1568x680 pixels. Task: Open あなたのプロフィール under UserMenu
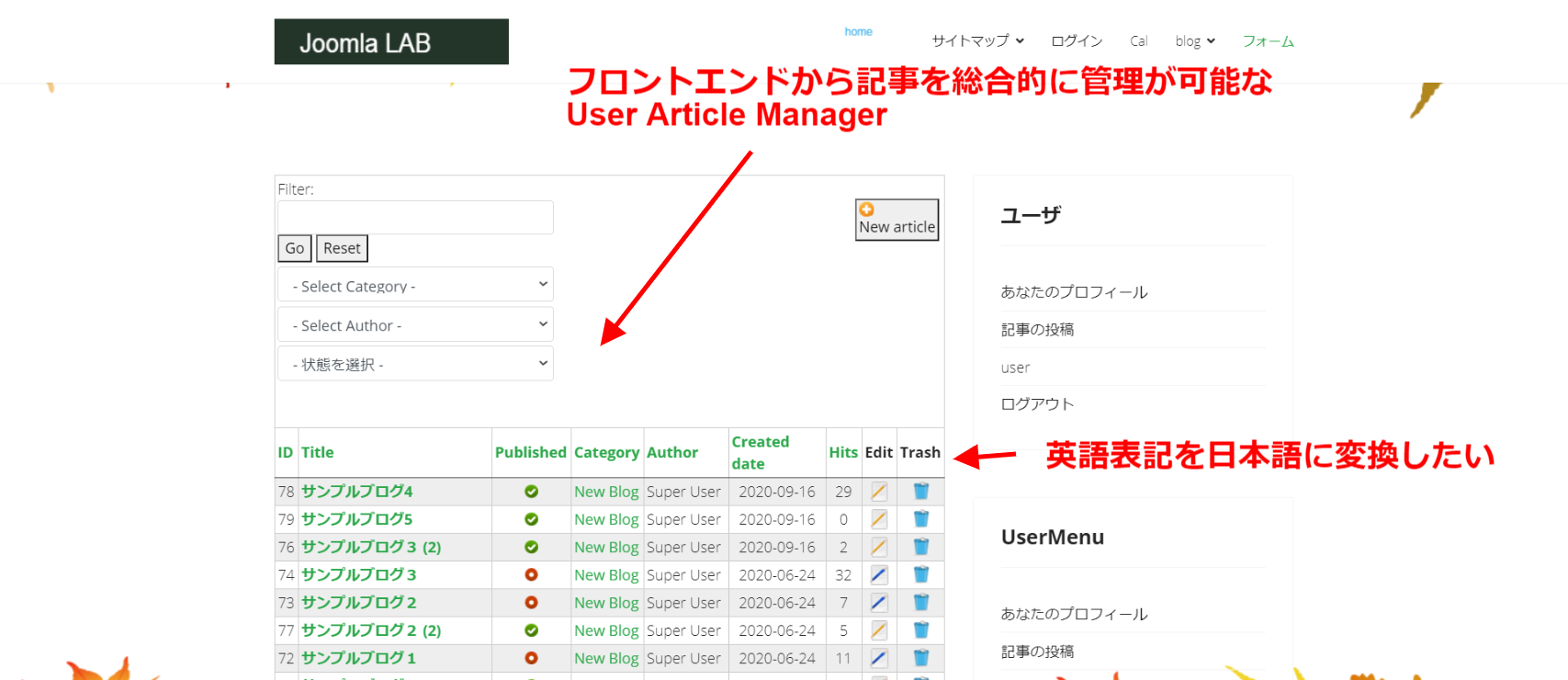(1075, 614)
